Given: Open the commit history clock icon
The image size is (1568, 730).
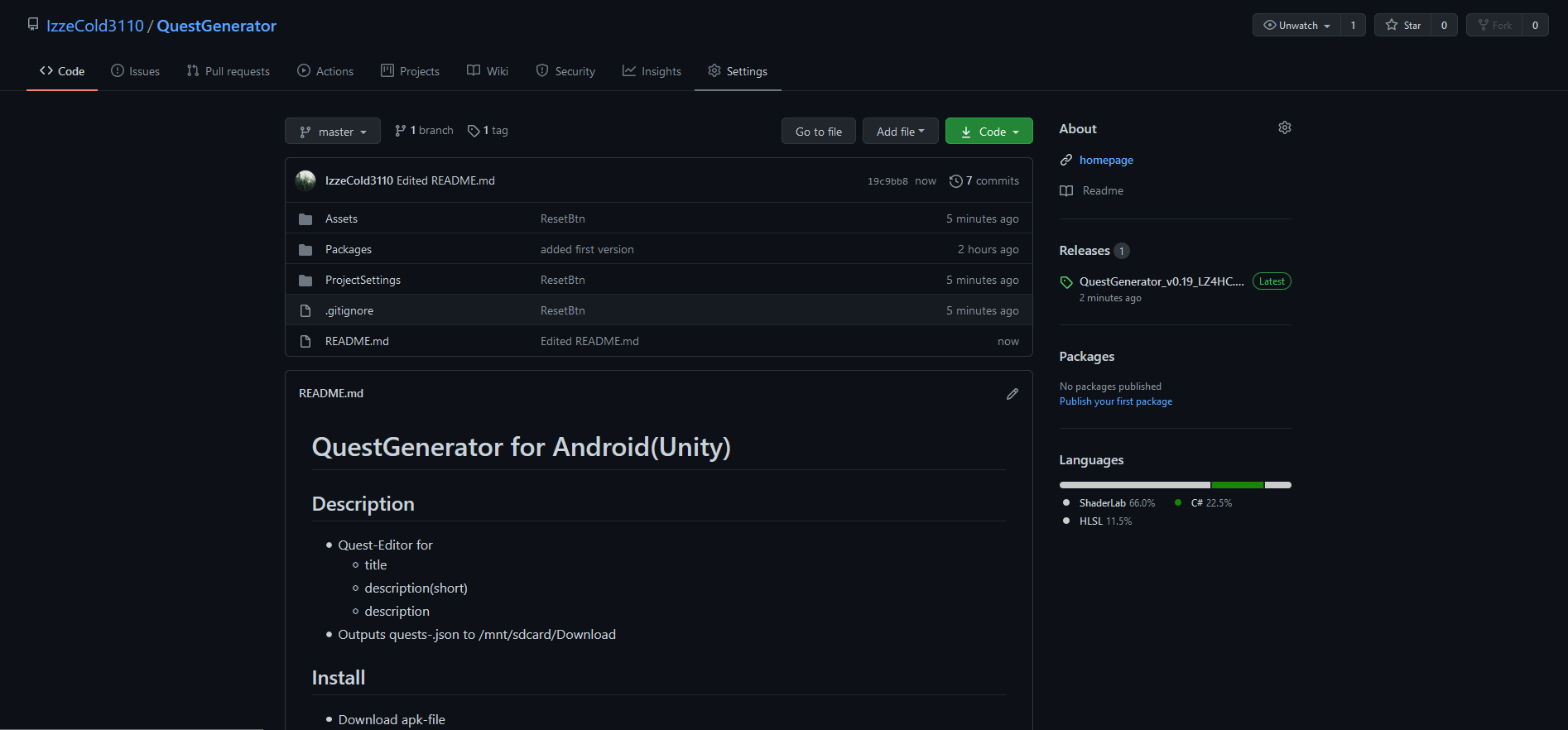Looking at the screenshot, I should [x=955, y=181].
